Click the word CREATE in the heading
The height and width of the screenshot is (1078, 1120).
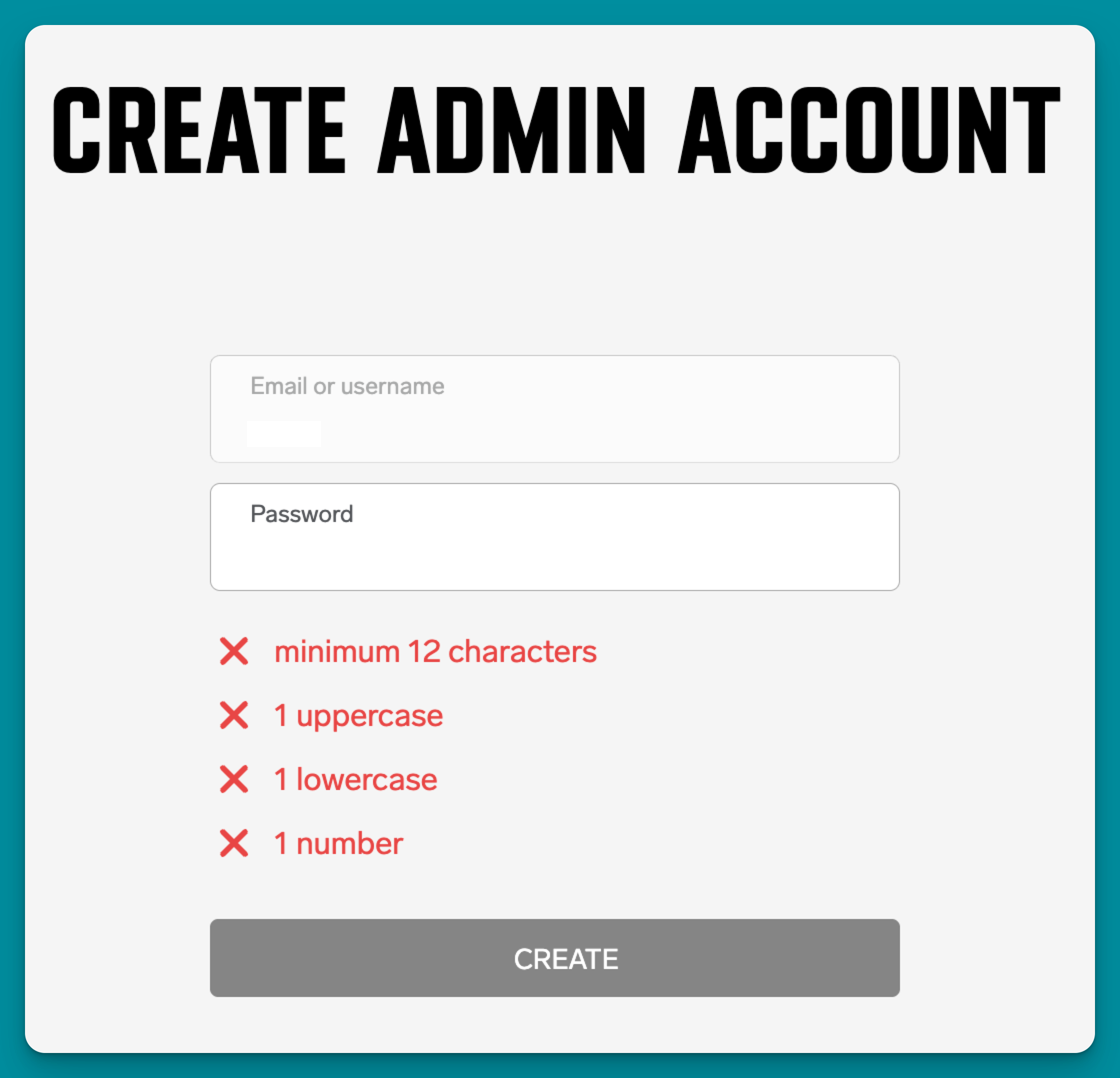point(199,130)
